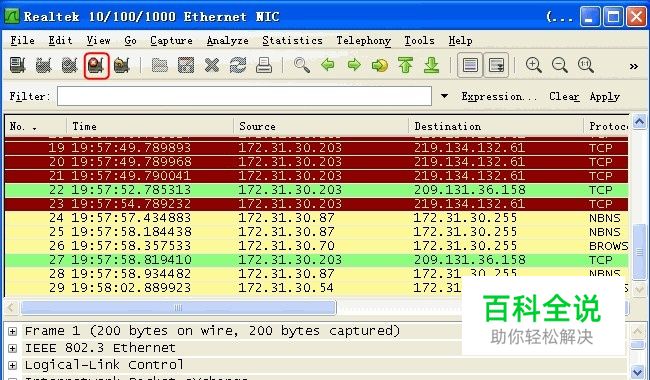Viewport: 650px width, 380px height.
Task: Open the capture interfaces list icon
Action: point(17,65)
